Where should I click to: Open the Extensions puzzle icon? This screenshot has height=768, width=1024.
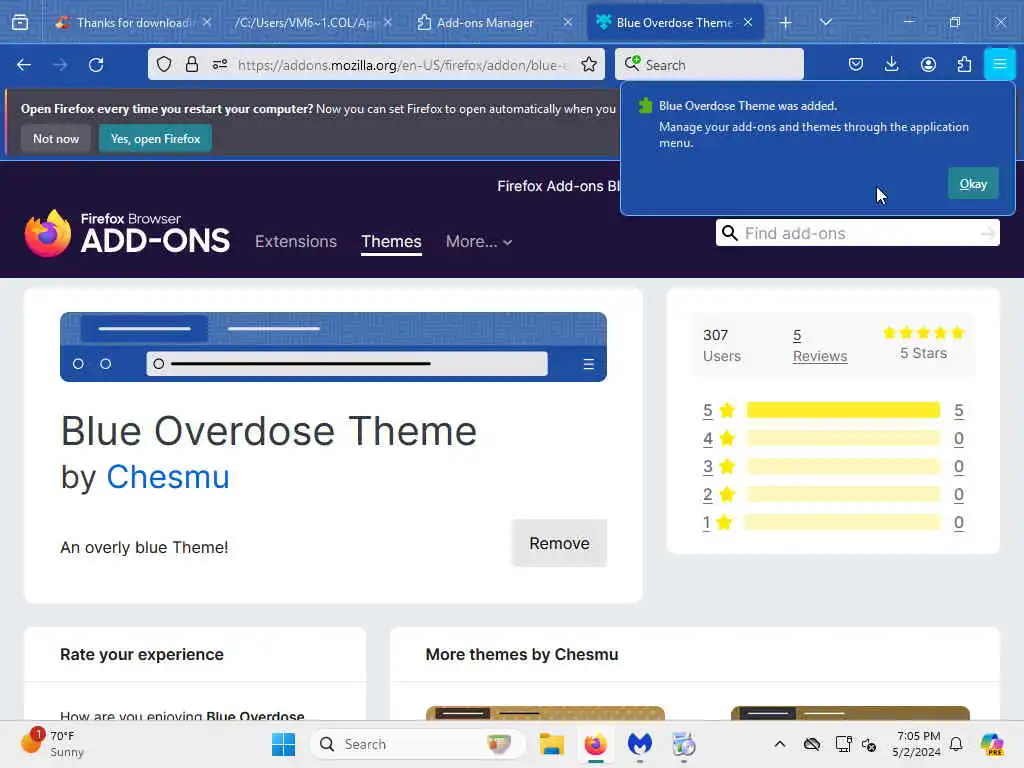click(964, 65)
